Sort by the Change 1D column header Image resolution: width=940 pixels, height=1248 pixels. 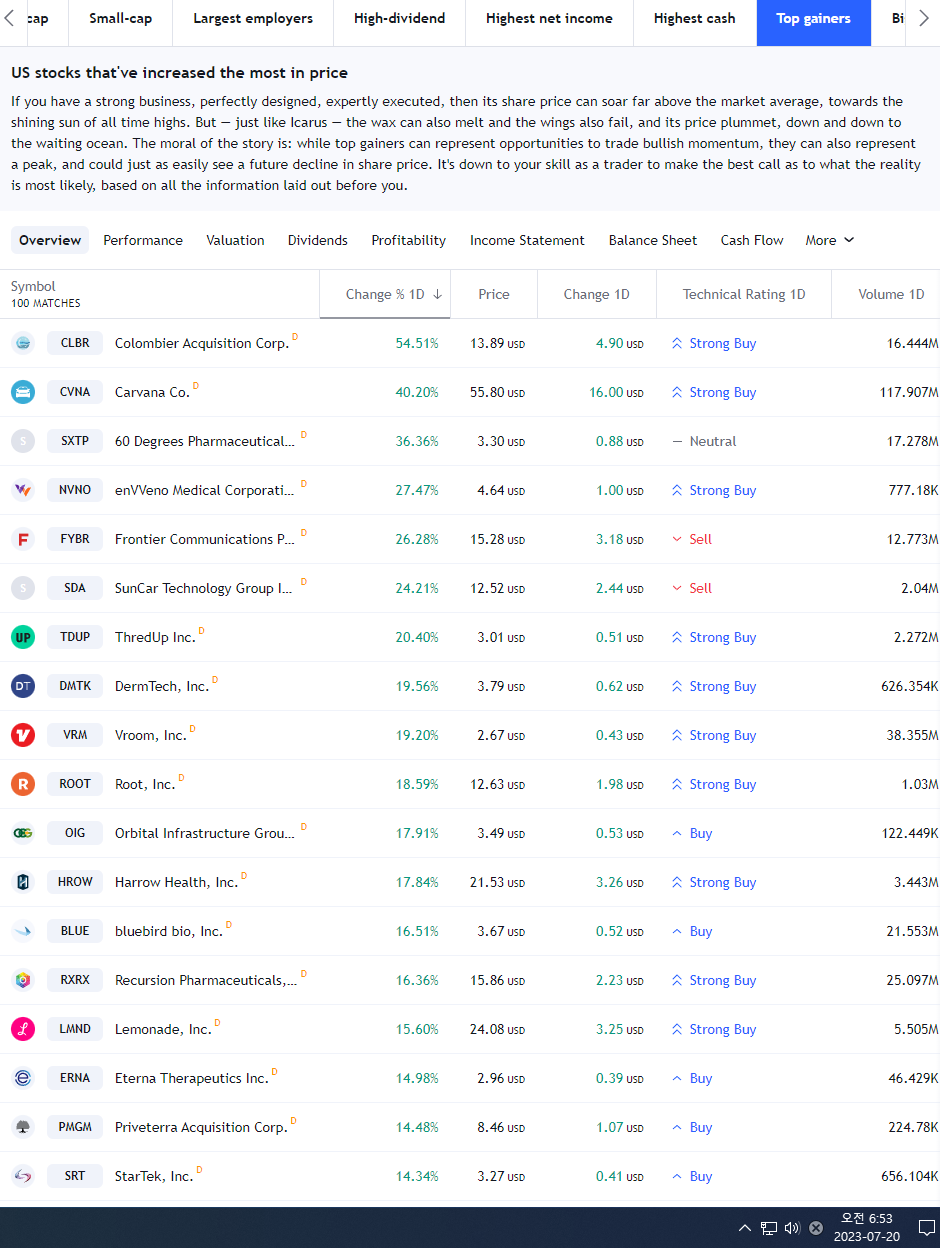point(596,294)
